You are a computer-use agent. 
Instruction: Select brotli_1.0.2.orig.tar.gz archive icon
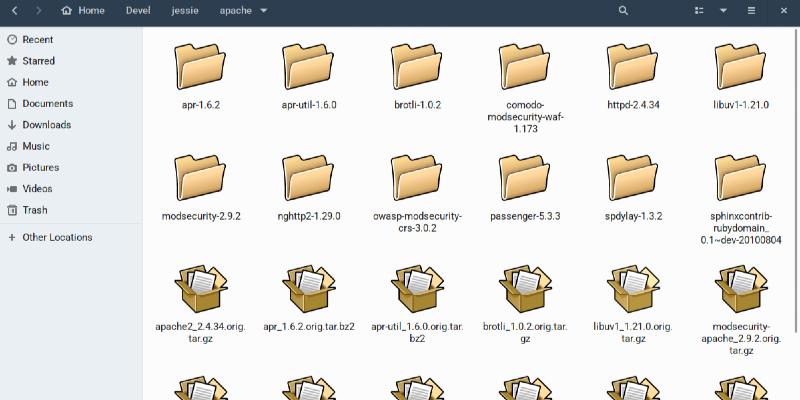524,290
